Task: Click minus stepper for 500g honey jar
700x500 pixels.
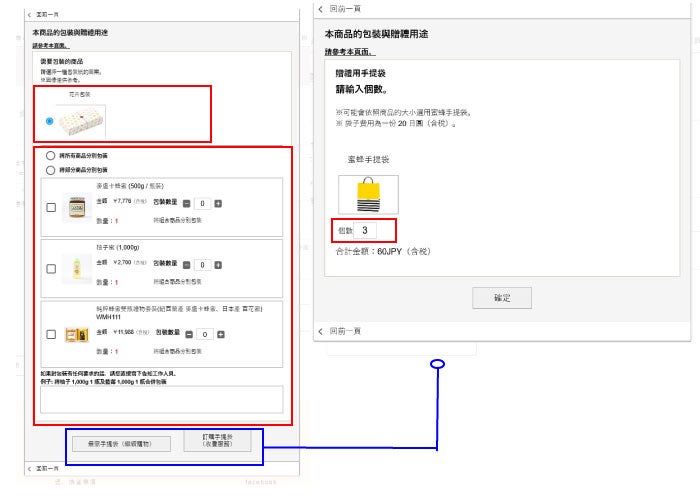Action: point(186,204)
